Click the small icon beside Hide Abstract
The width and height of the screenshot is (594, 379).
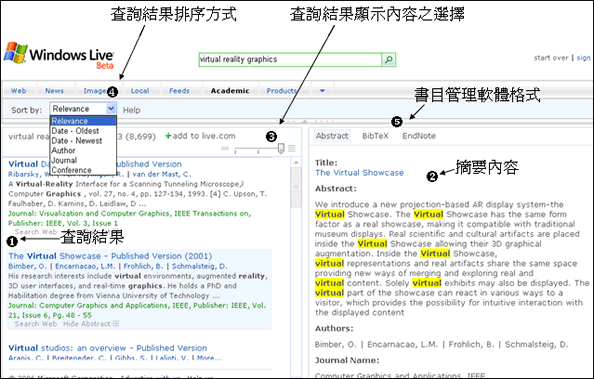pos(116,324)
